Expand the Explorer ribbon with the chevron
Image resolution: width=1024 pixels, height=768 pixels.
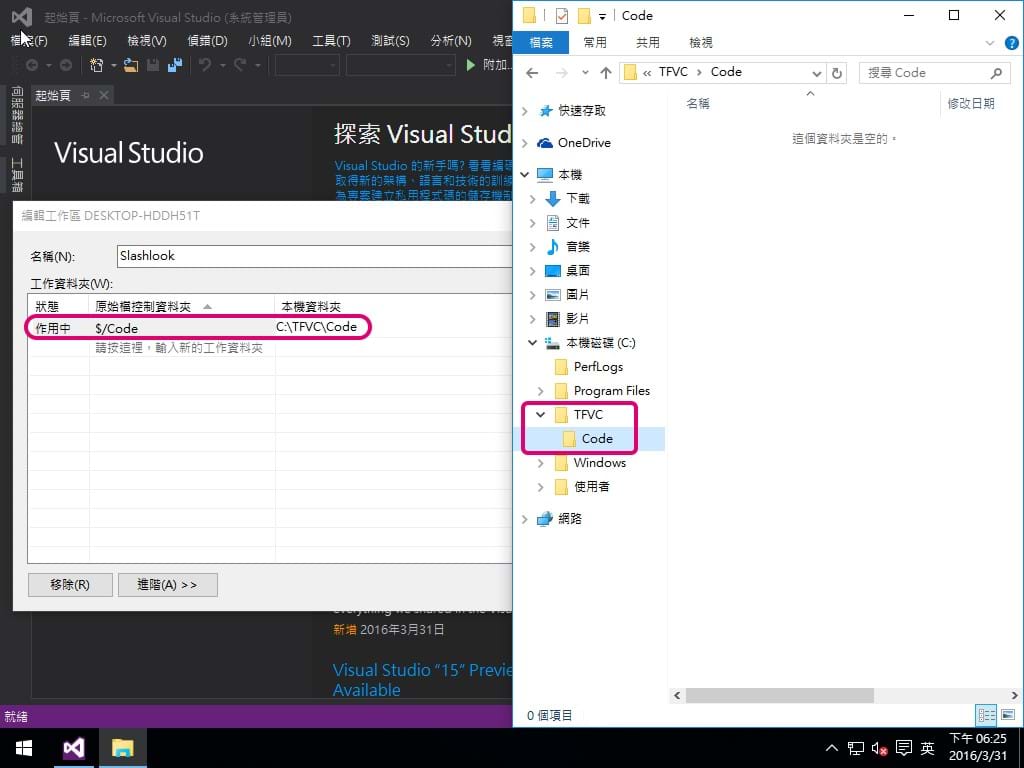point(989,43)
